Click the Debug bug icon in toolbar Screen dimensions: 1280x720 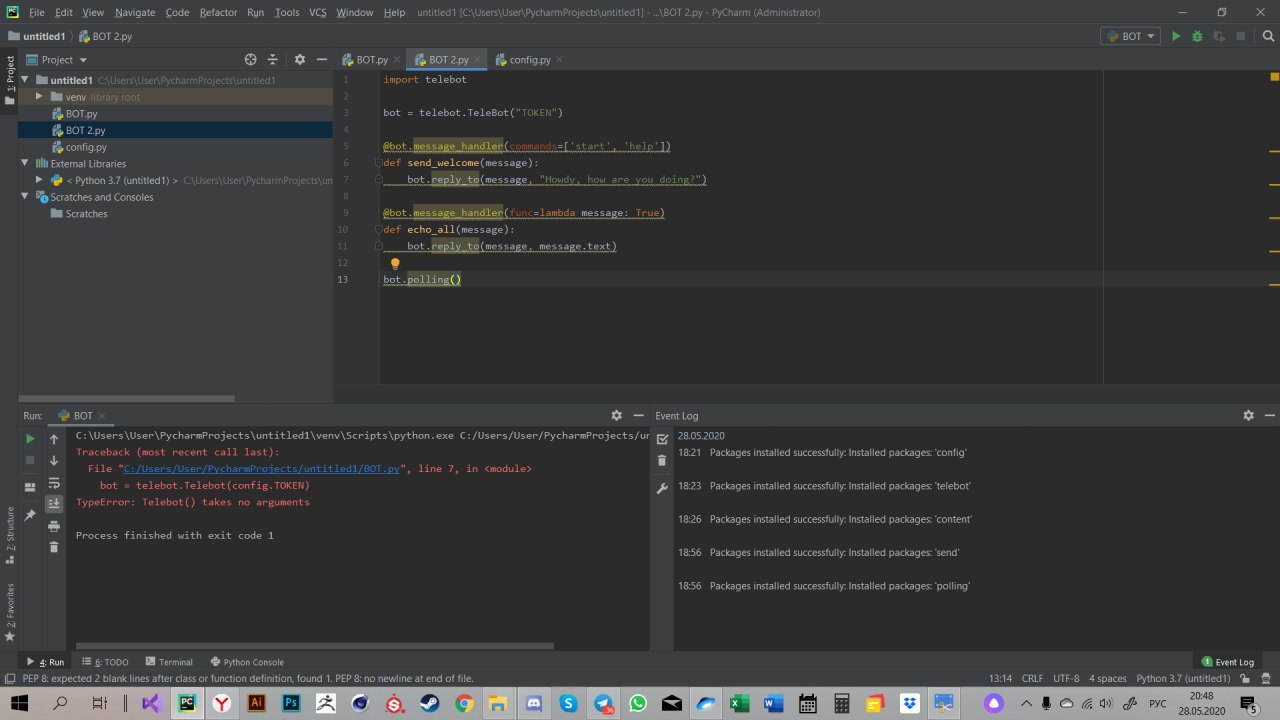point(1197,36)
